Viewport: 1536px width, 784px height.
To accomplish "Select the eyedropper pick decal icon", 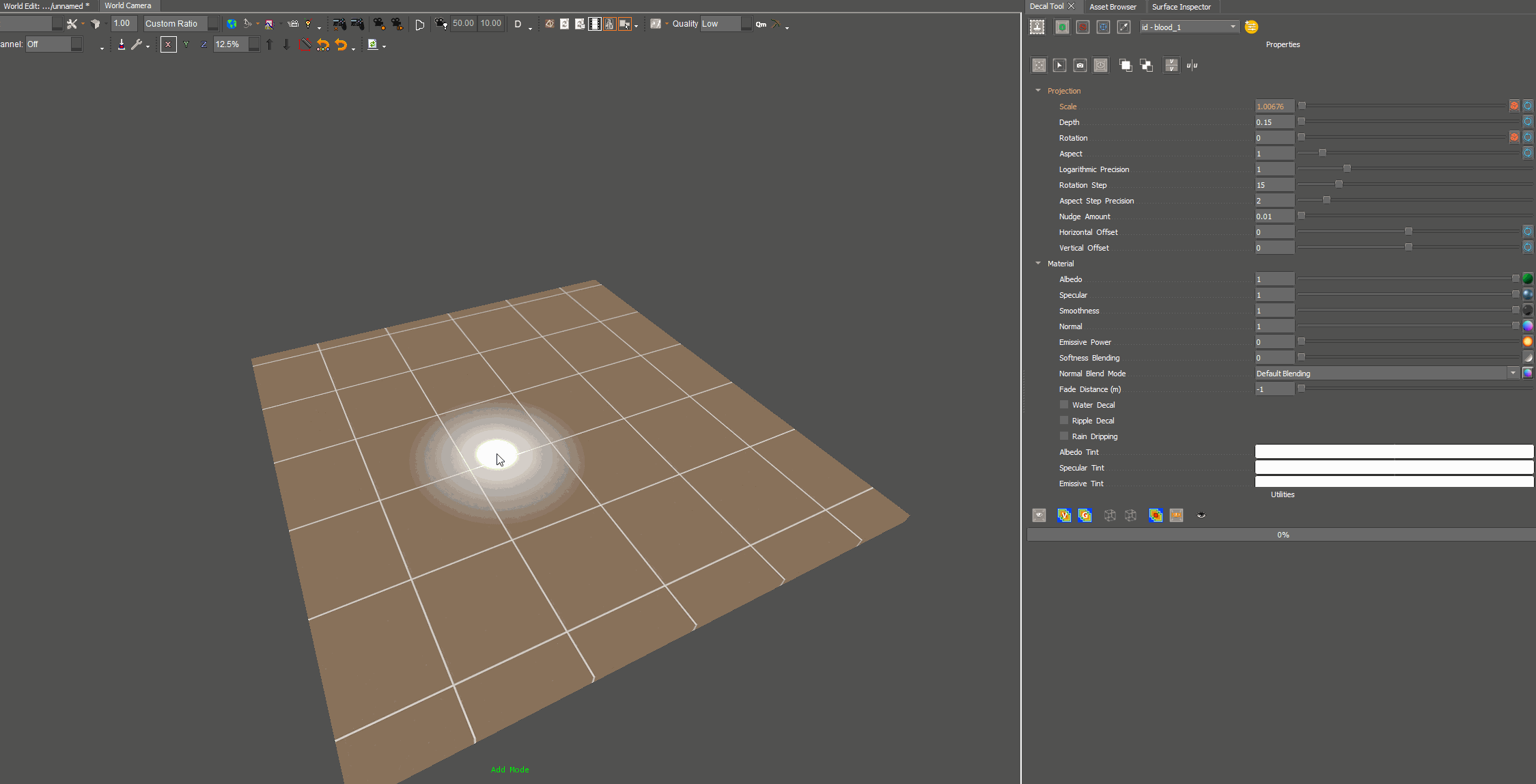I will [1123, 27].
